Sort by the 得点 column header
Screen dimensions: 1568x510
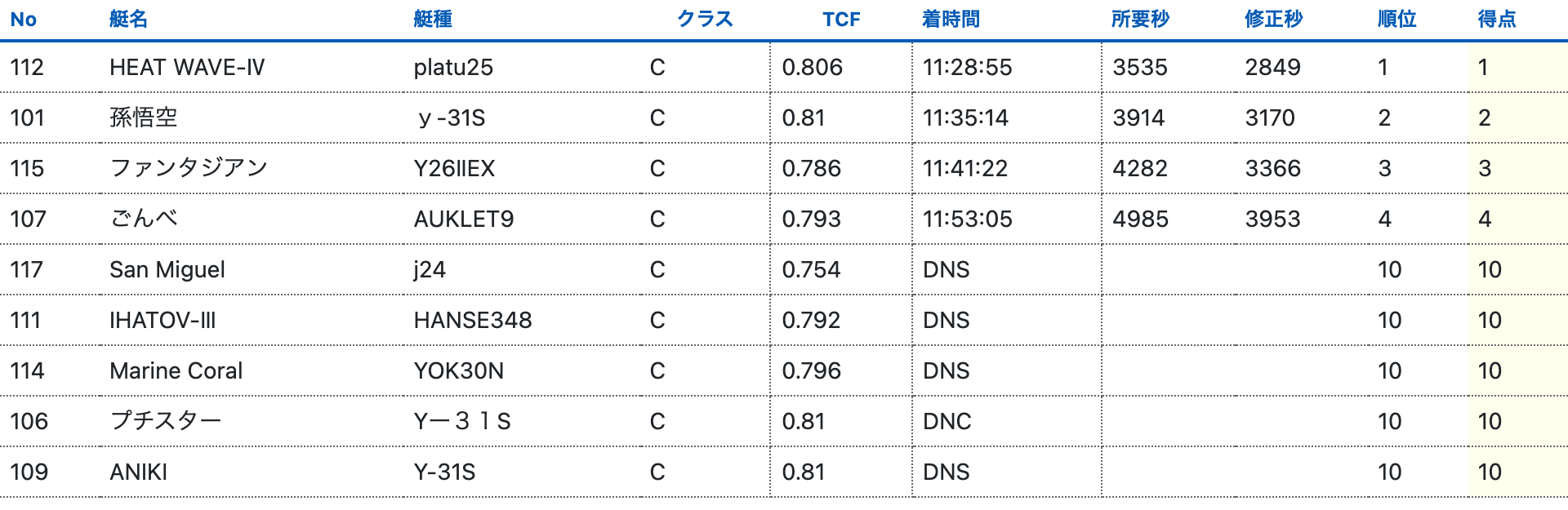(x=1497, y=20)
